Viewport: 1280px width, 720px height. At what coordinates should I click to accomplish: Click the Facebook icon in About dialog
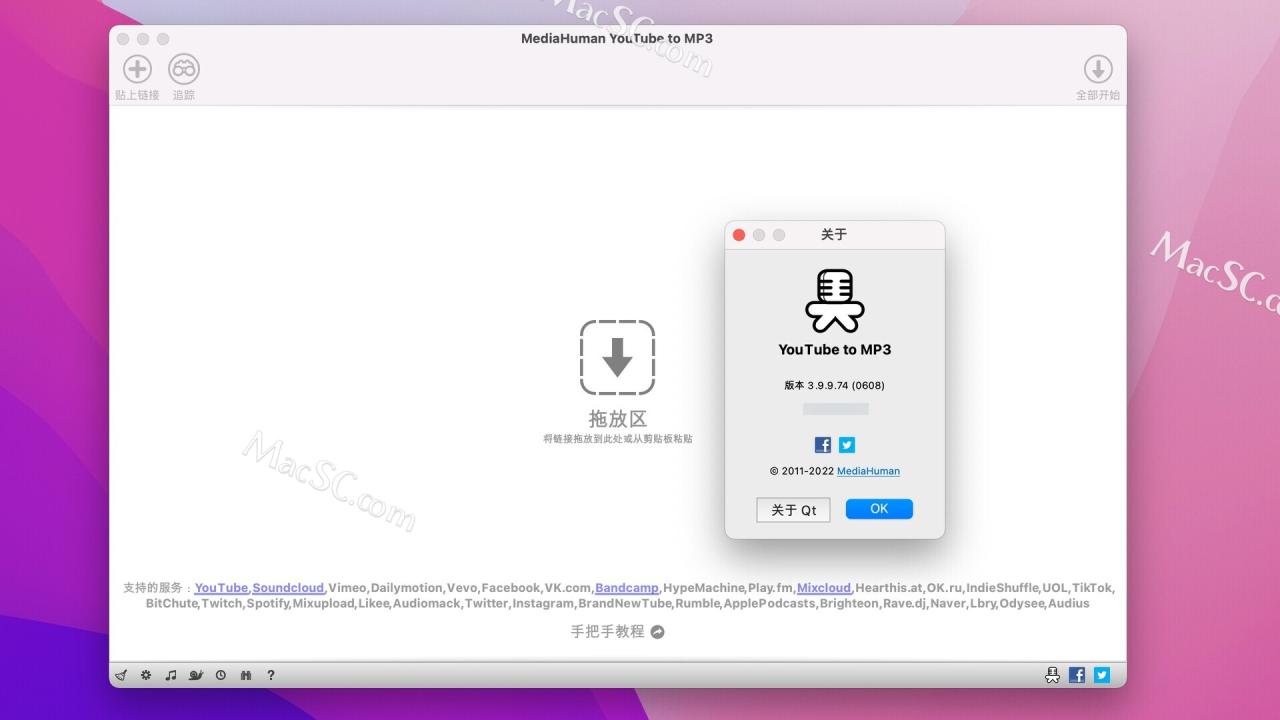[823, 445]
